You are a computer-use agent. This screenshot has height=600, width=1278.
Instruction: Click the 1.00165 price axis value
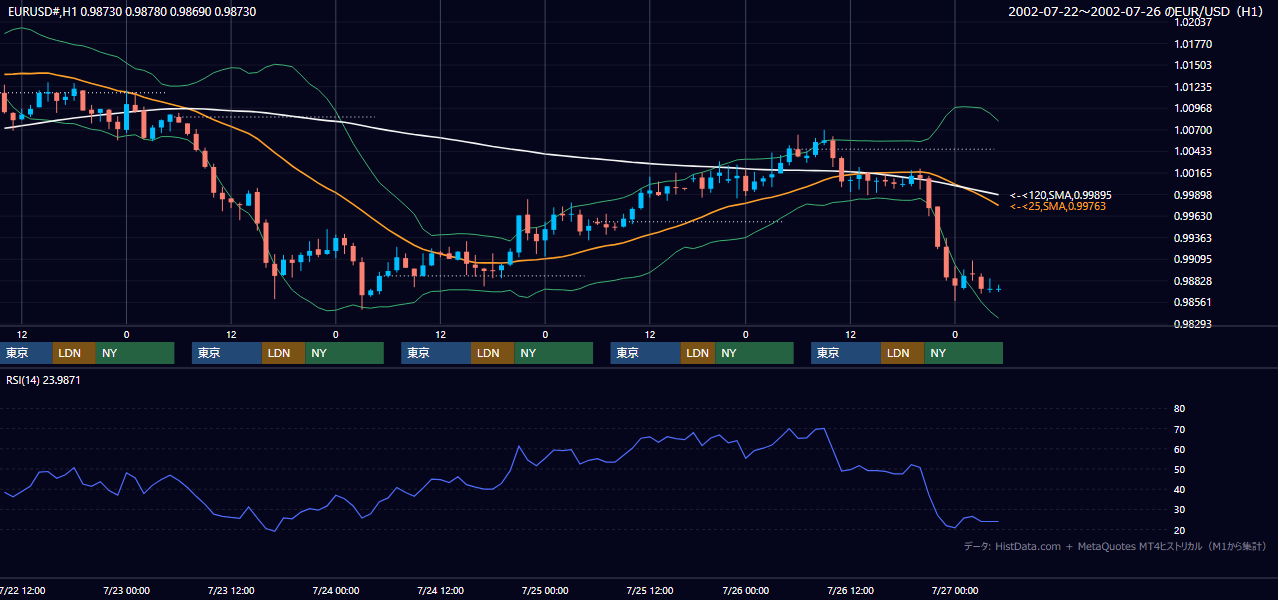tap(1193, 173)
